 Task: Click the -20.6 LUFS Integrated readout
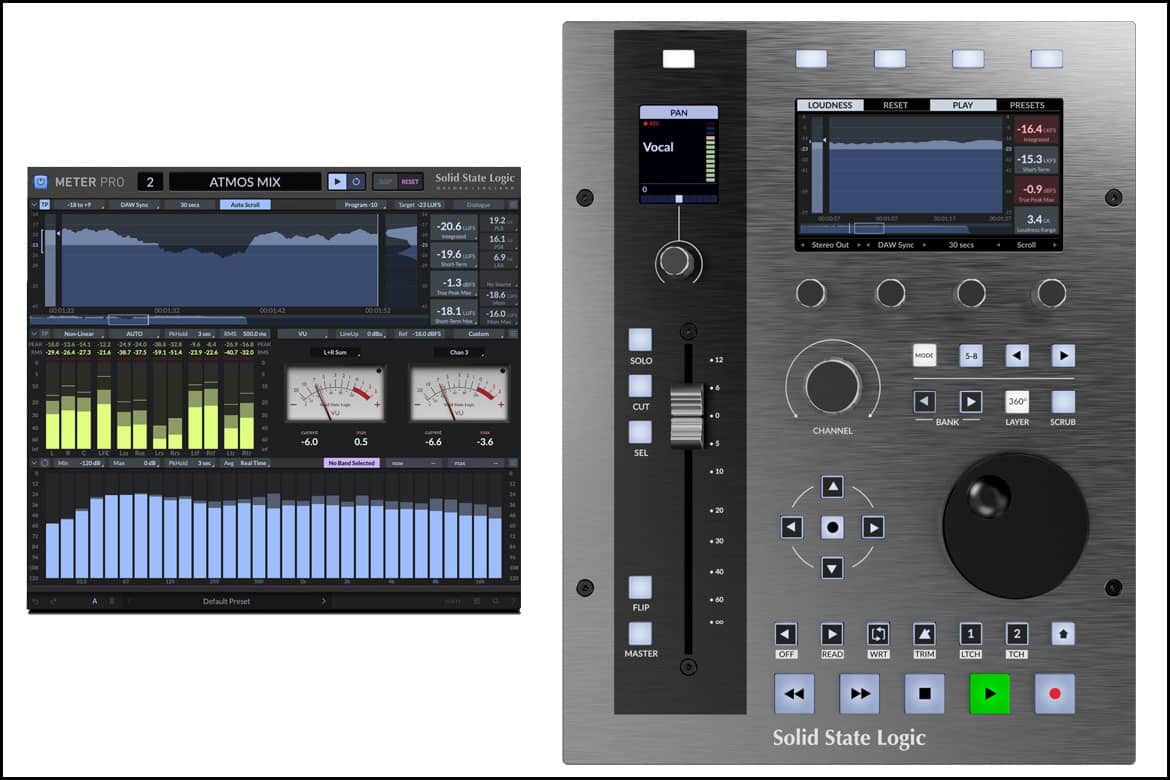pos(454,228)
